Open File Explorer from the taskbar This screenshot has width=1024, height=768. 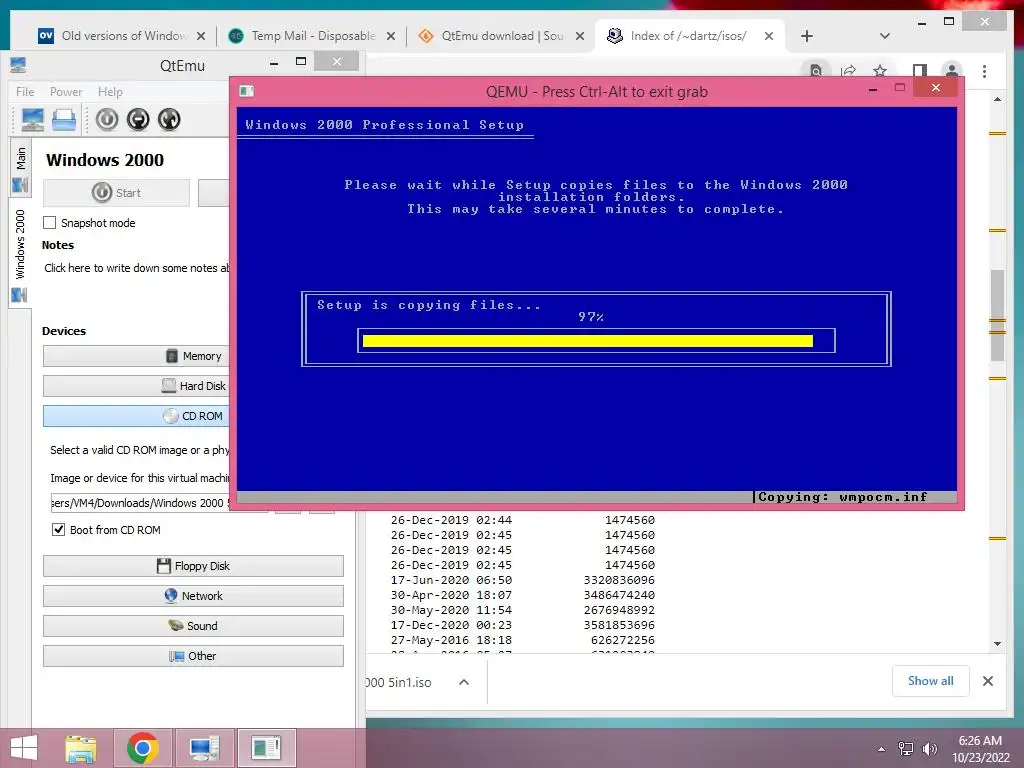pyautogui.click(x=81, y=748)
